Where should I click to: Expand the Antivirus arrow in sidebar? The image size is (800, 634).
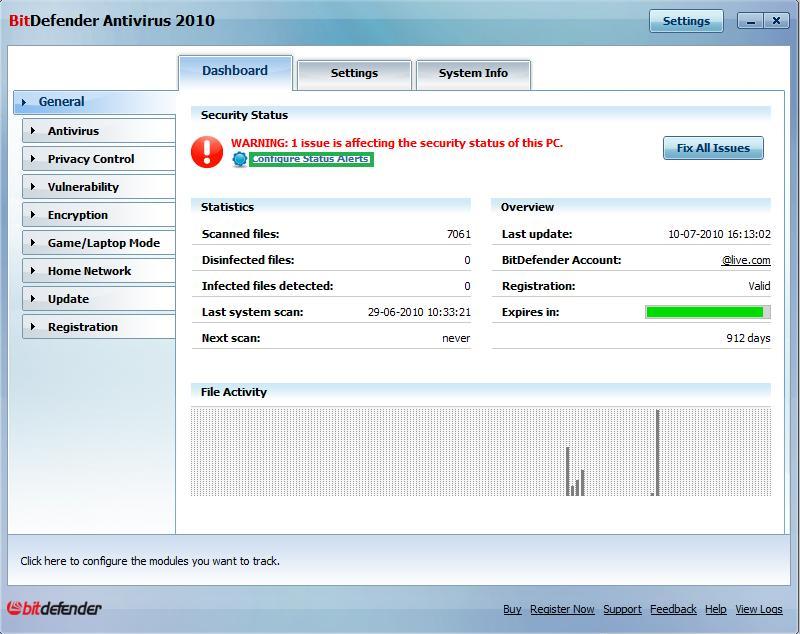(x=33, y=131)
